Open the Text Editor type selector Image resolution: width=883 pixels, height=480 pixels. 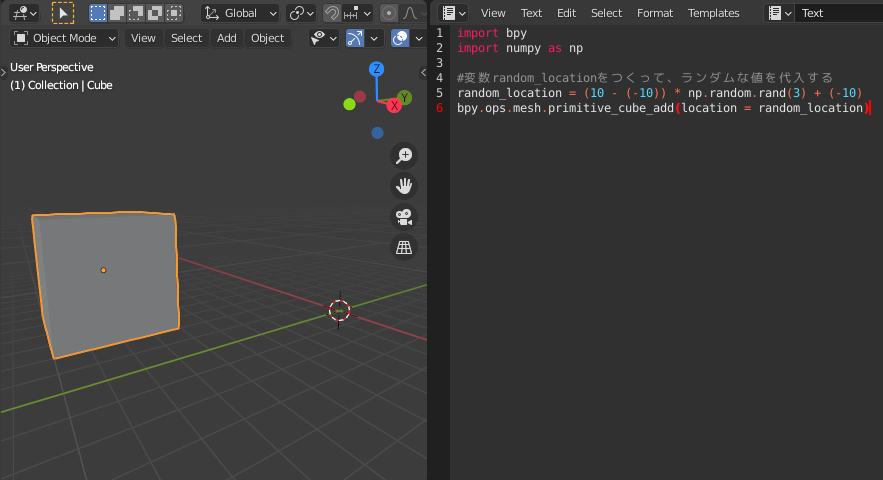(x=454, y=13)
